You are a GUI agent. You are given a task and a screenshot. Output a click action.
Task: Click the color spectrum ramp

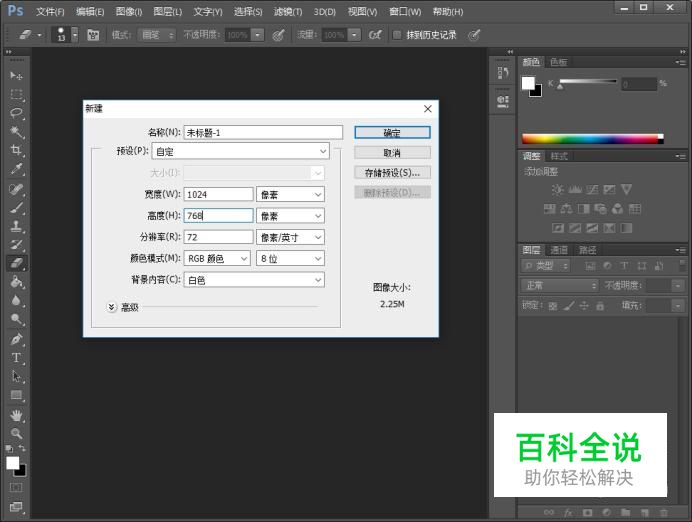coord(590,139)
